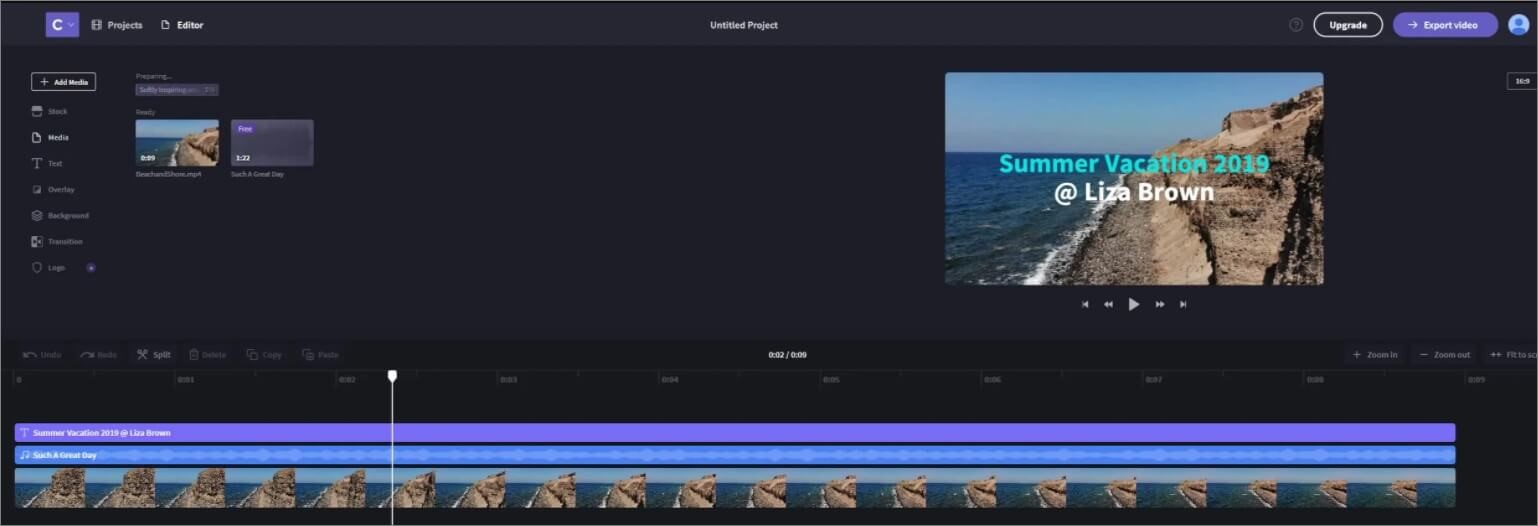The width and height of the screenshot is (1538, 526).
Task: Open the help question mark icon
Action: point(1296,25)
